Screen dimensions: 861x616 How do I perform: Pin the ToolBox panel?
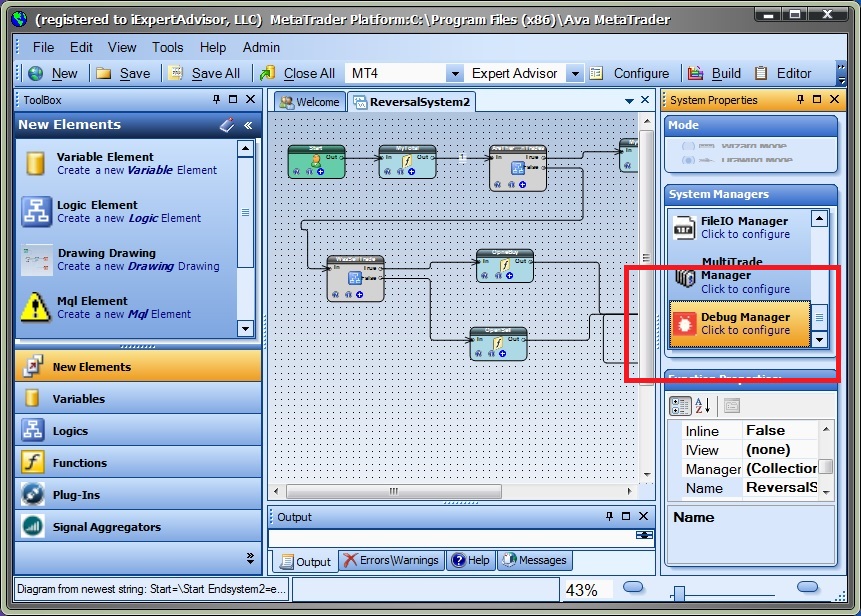click(216, 99)
